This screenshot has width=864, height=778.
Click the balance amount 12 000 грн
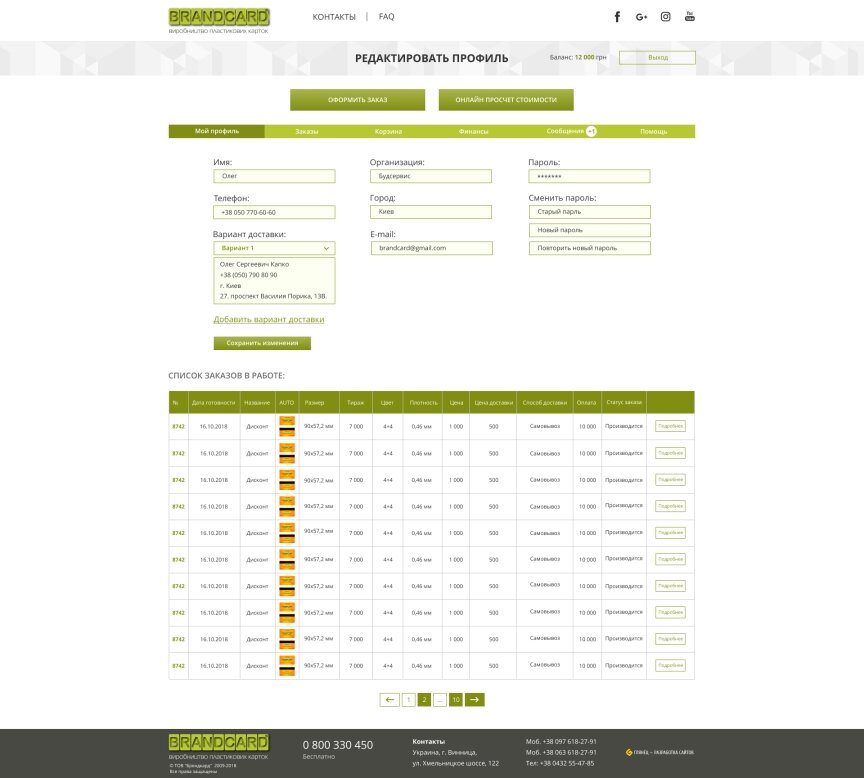591,57
